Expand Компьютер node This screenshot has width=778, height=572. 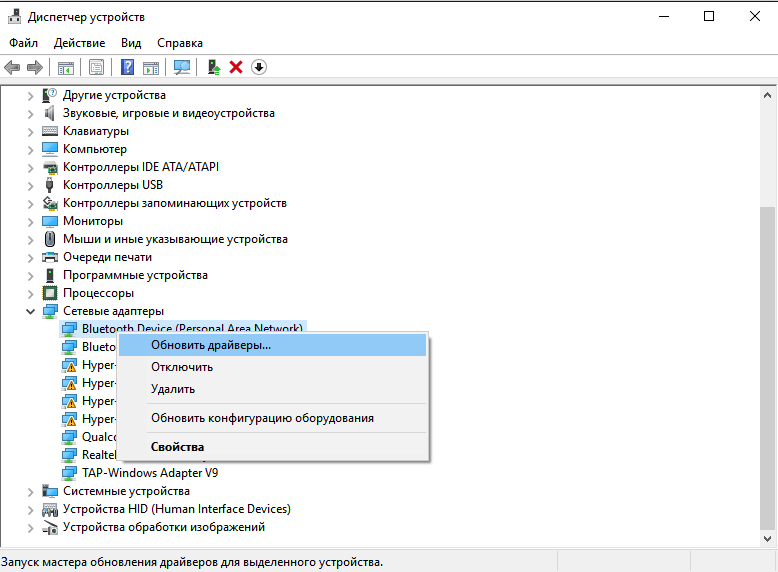(31, 149)
